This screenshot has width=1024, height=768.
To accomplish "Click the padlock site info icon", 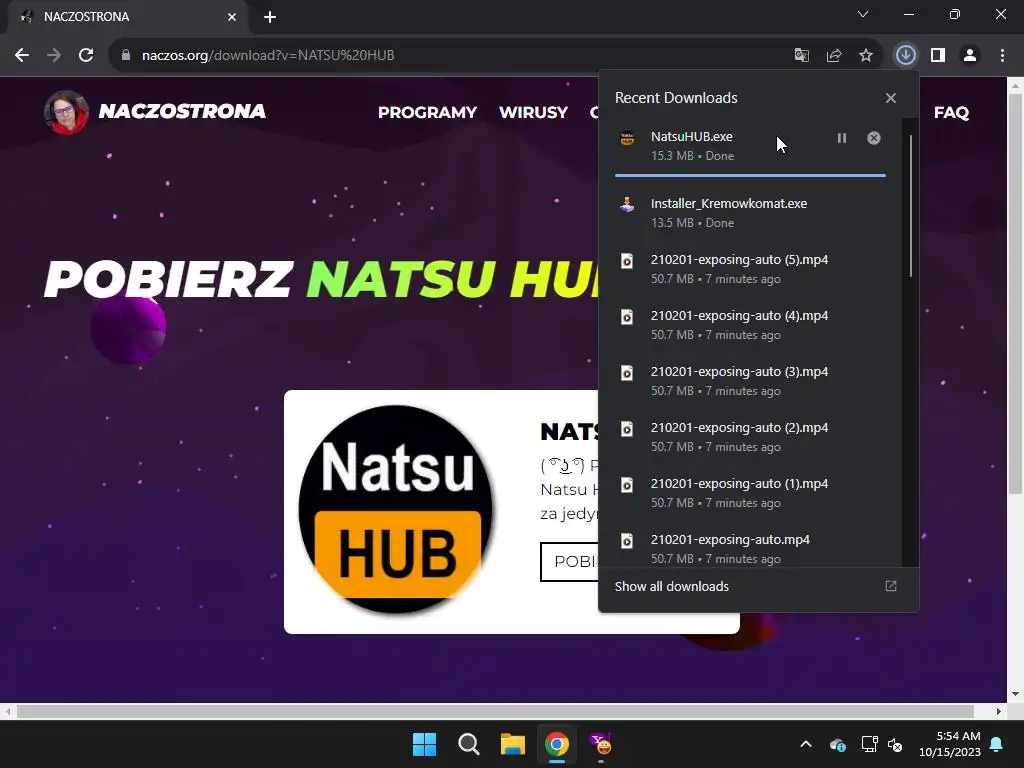I will coord(126,56).
